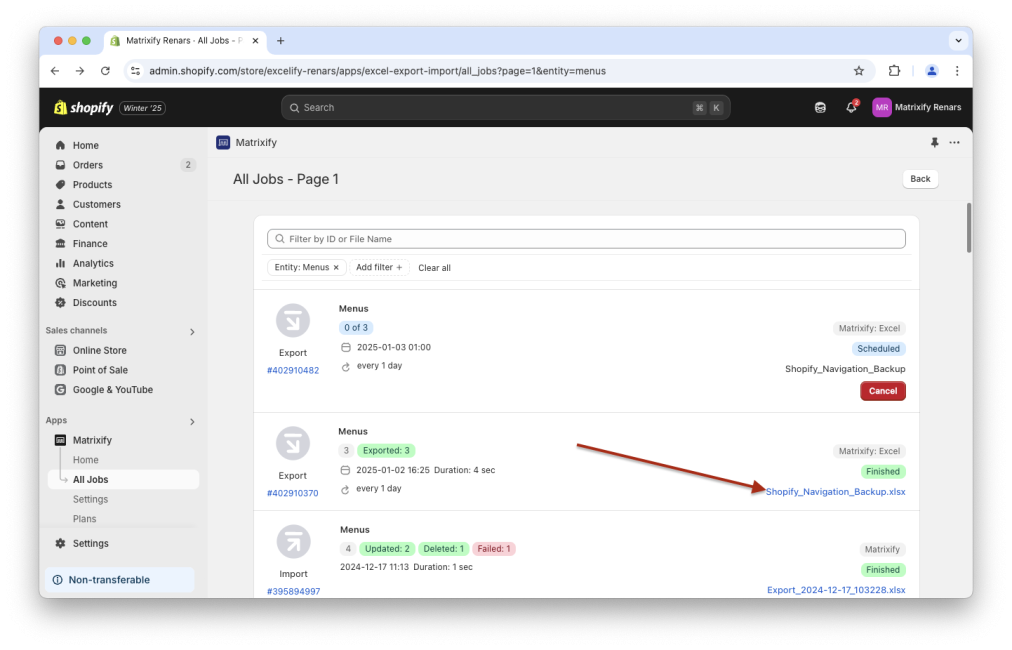
Task: Pin the Matrixify app using the pin icon
Action: 934,142
